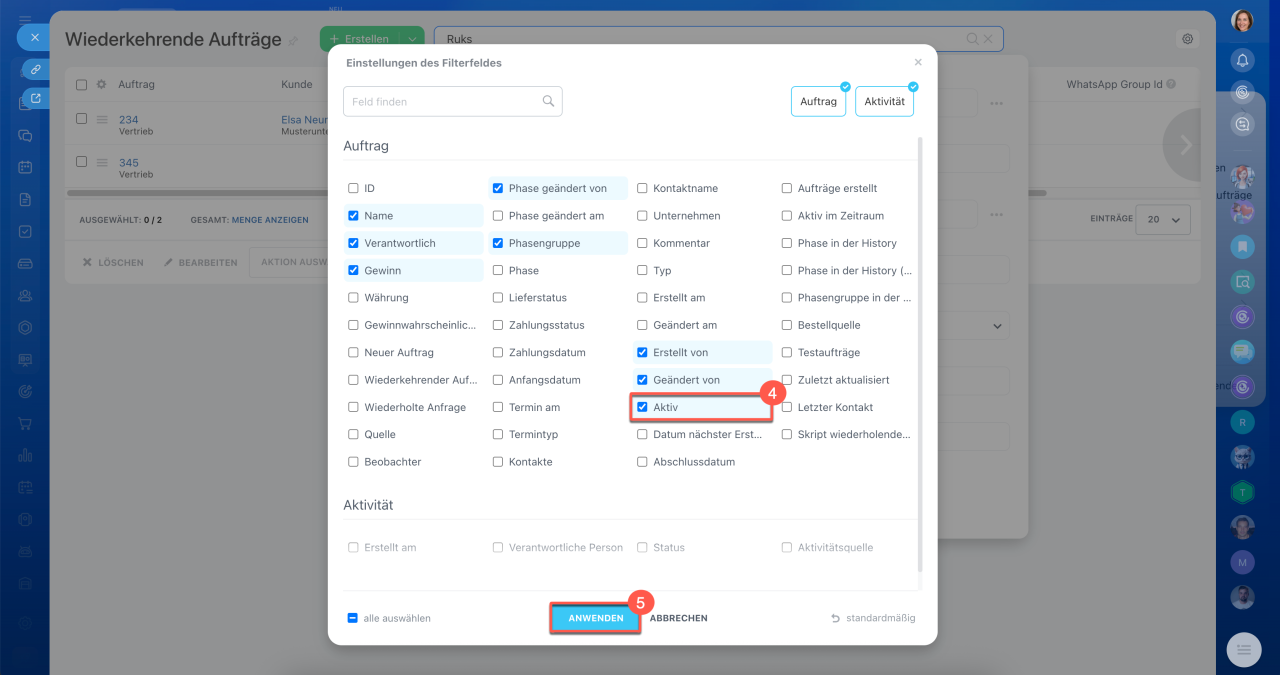
Task: Copy link via the chain icon on slider edge
Action: pos(35,70)
